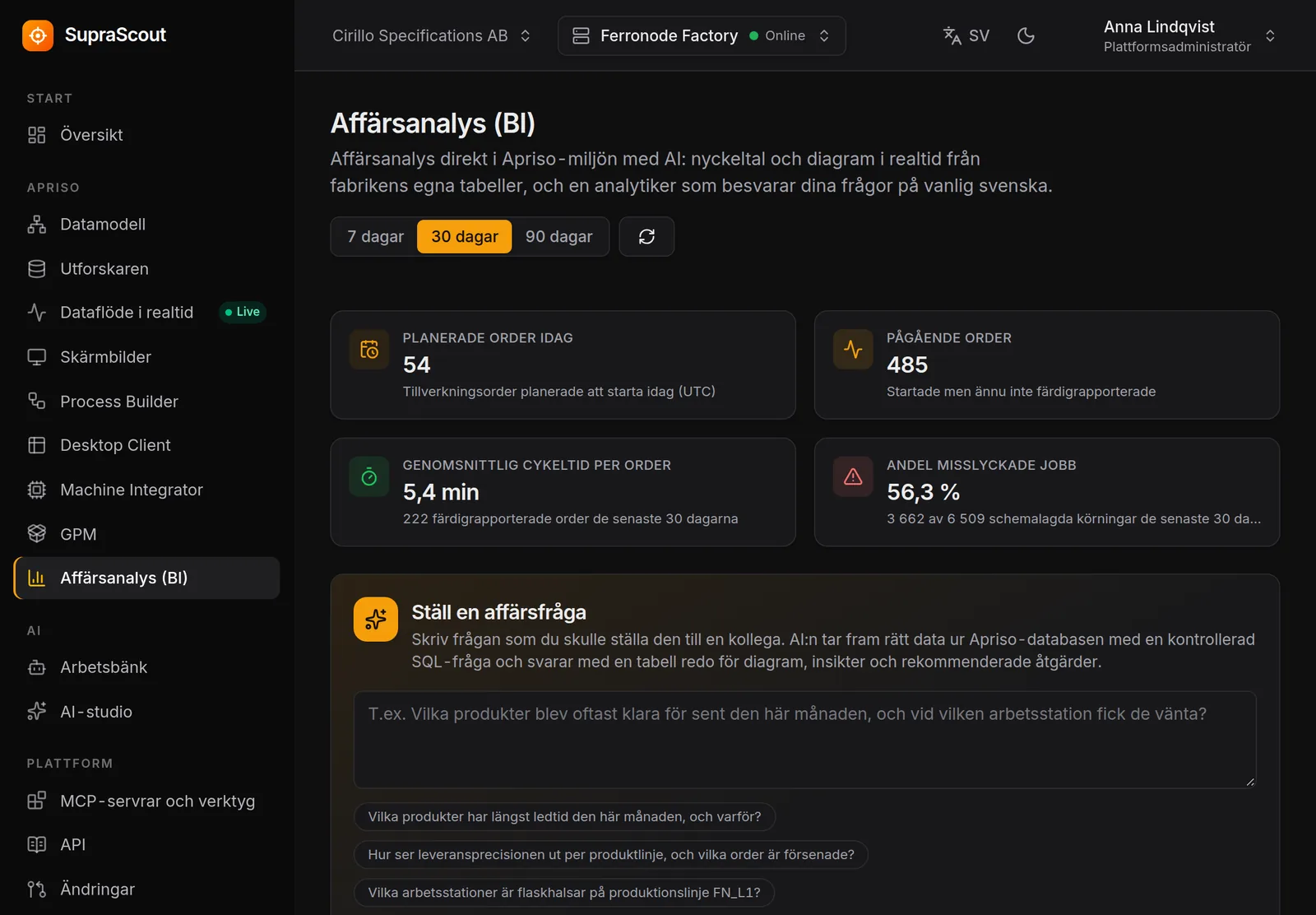
Task: Click the Dataflöde i realtid pulse icon
Action: [x=37, y=313]
